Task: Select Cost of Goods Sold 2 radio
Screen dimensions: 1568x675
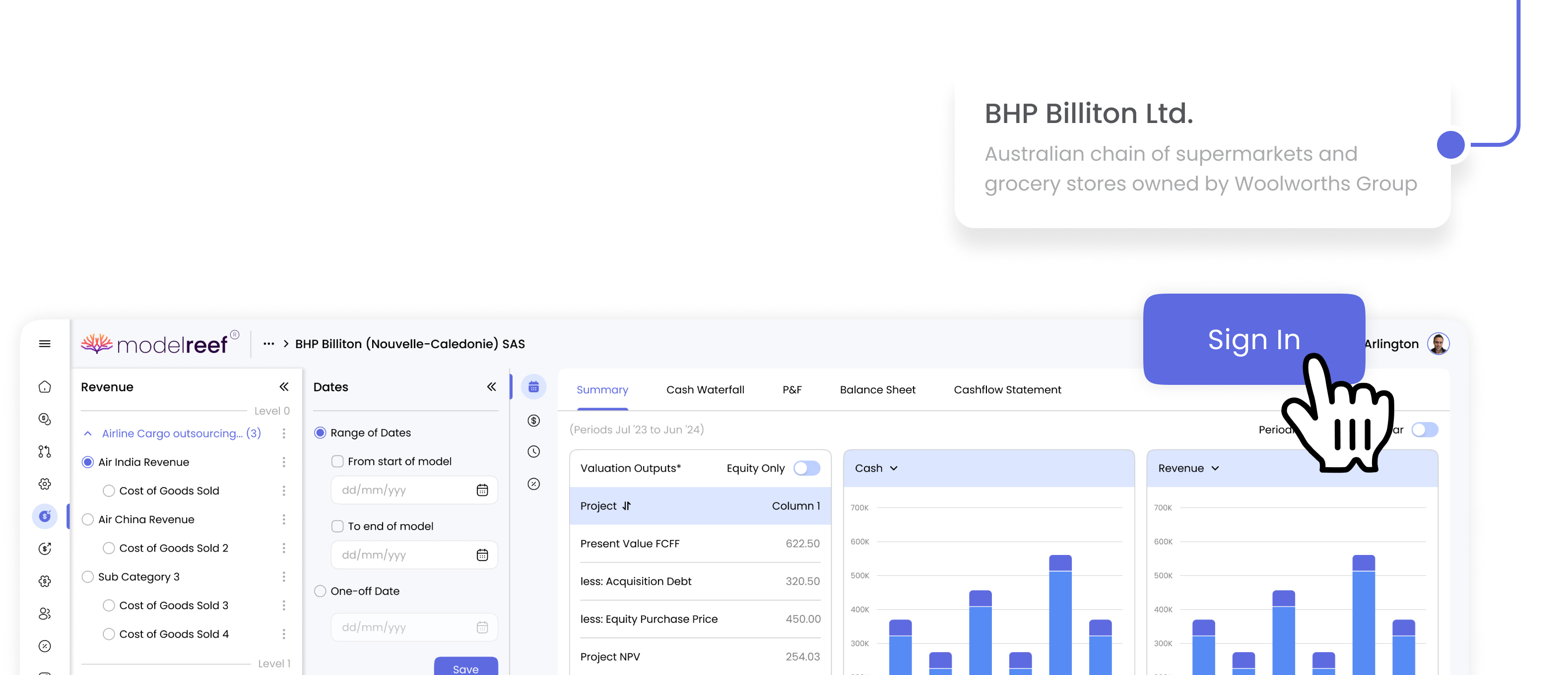Action: pos(109,549)
